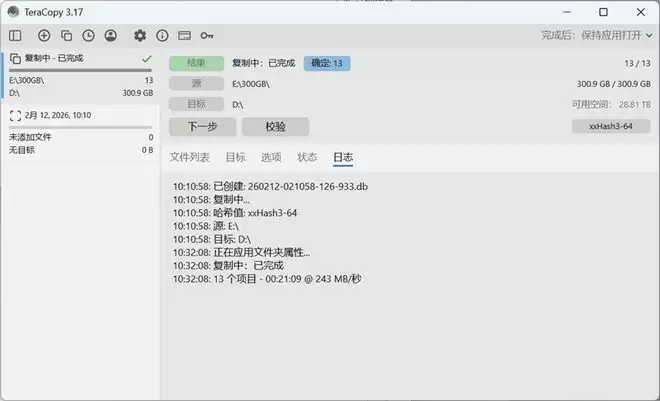Click the info circle icon
Screen dimensions: 660x401
click(162, 36)
